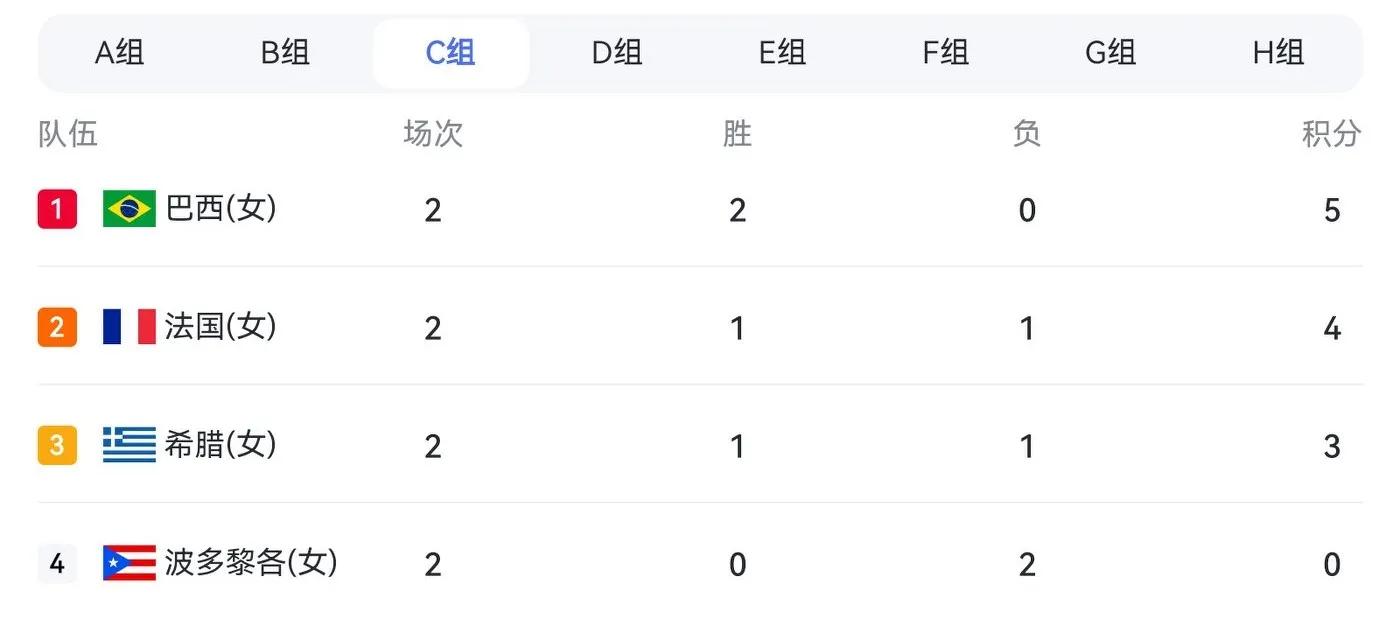Viewport: 1400px width, 618px height.
Task: Click the Puerto Rico flag icon
Action: (x=129, y=563)
